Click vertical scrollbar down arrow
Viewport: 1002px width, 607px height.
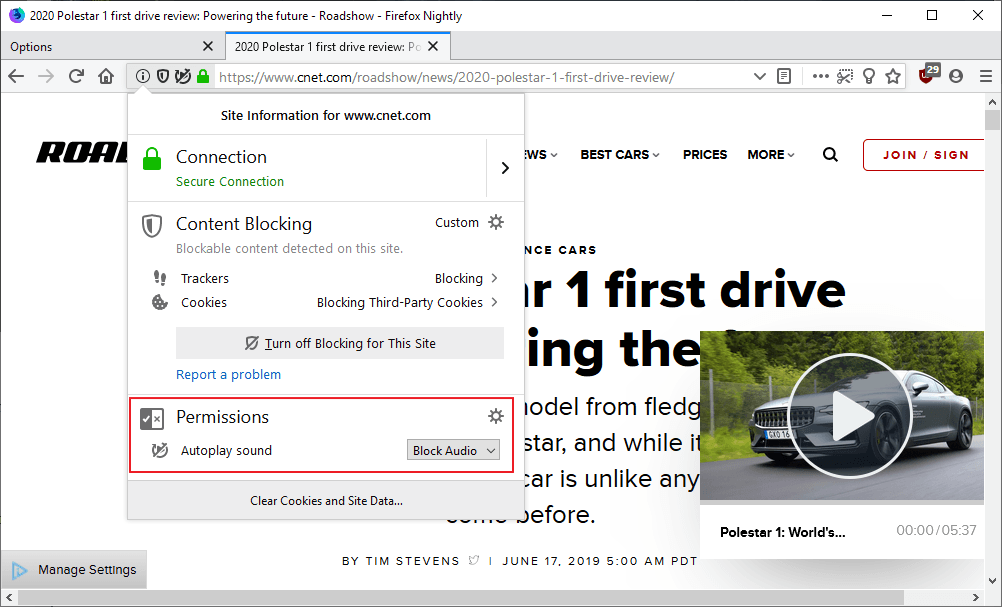pos(992,581)
